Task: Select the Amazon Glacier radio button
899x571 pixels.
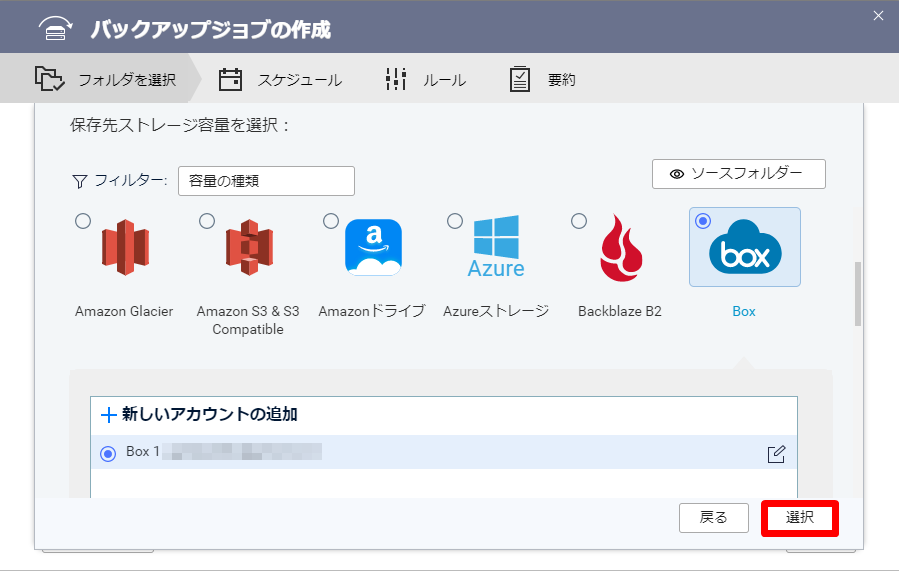Action: point(83,221)
